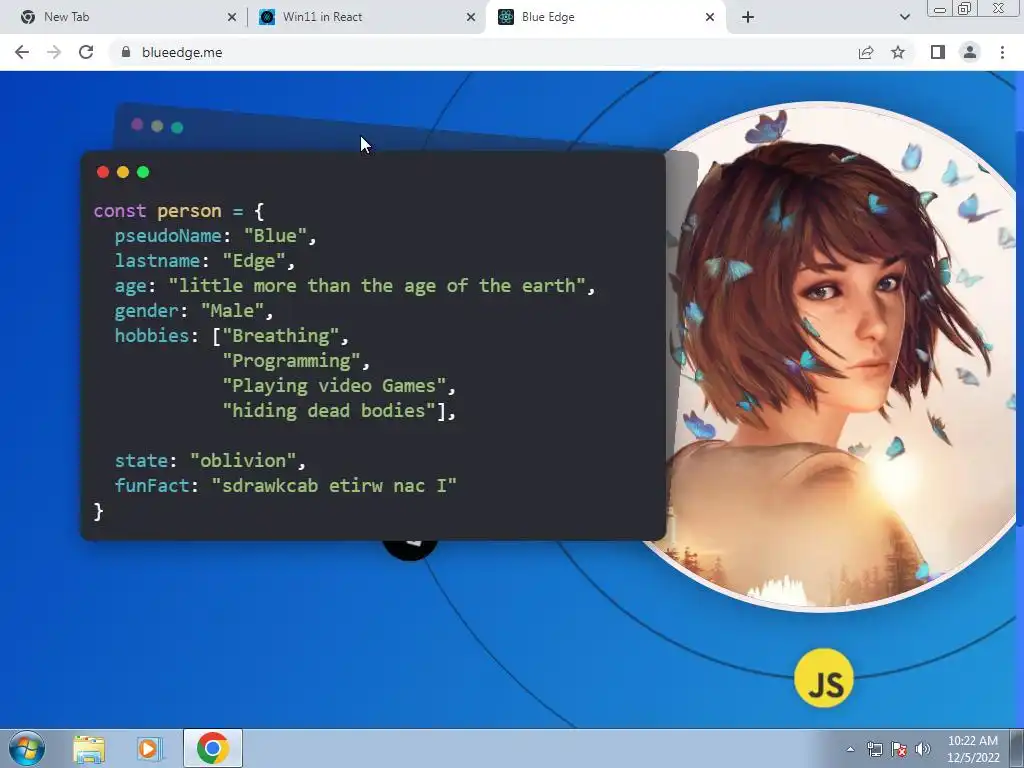The image size is (1024, 768).
Task: Close the Blue Edge tab
Action: click(710, 17)
